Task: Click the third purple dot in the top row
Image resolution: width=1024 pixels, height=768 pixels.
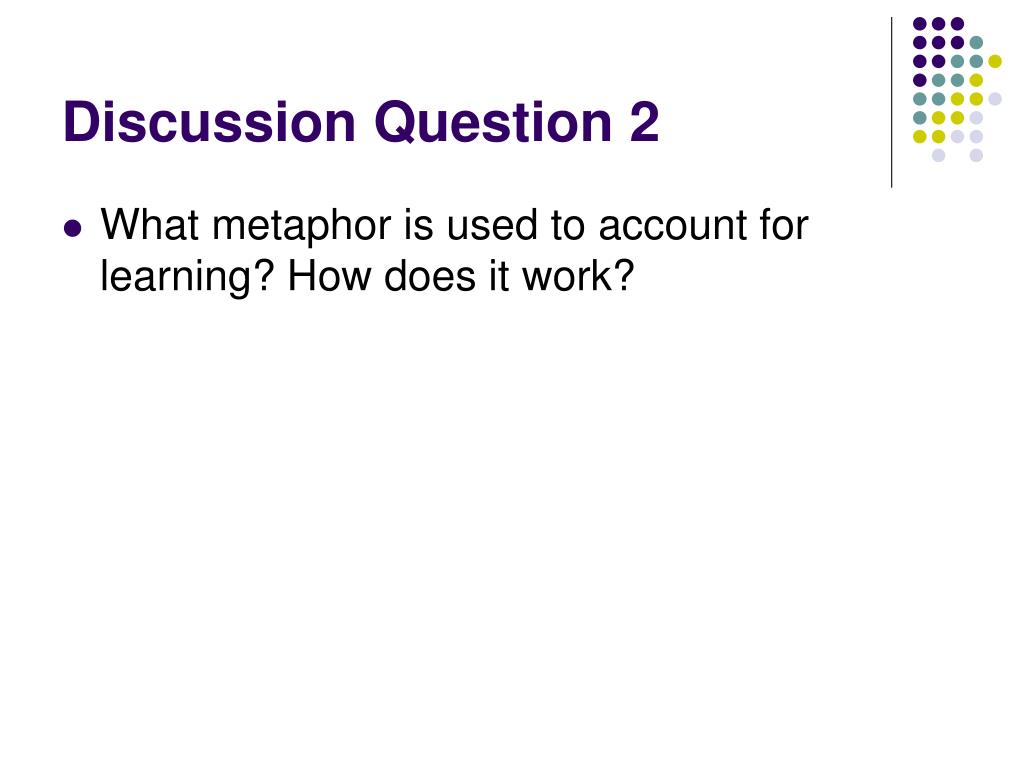Action: 957,24
